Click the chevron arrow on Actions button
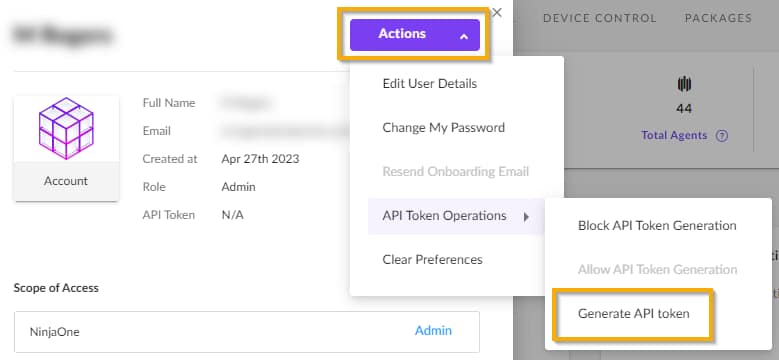 pyautogui.click(x=464, y=36)
